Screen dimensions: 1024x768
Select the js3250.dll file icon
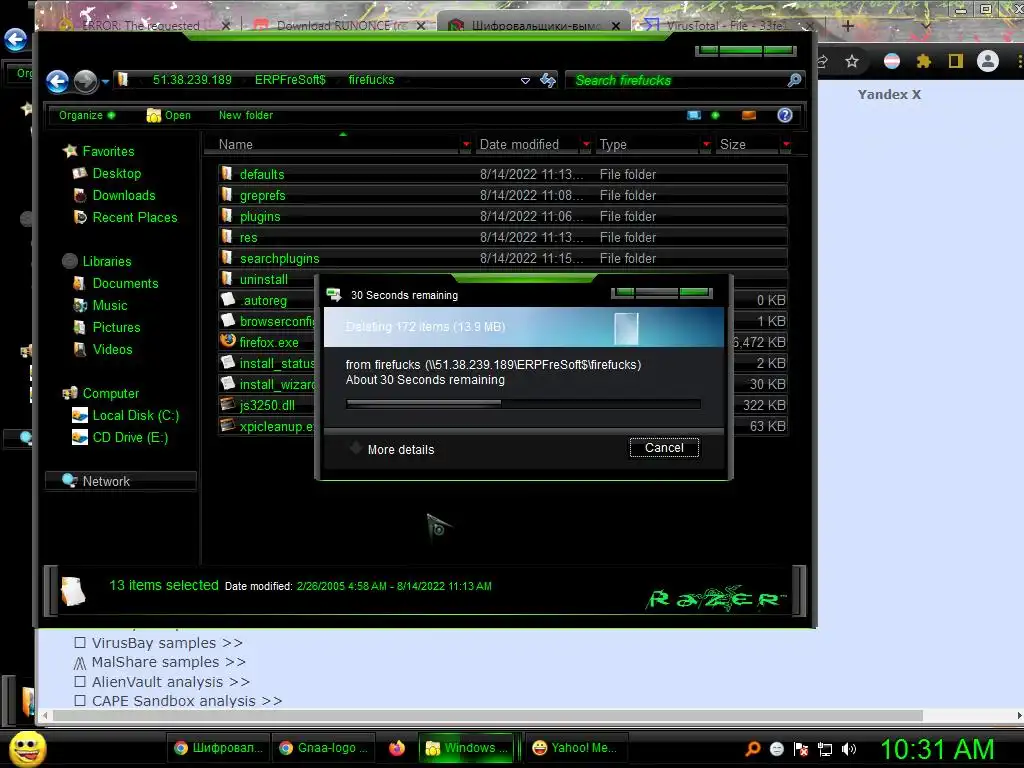point(228,404)
